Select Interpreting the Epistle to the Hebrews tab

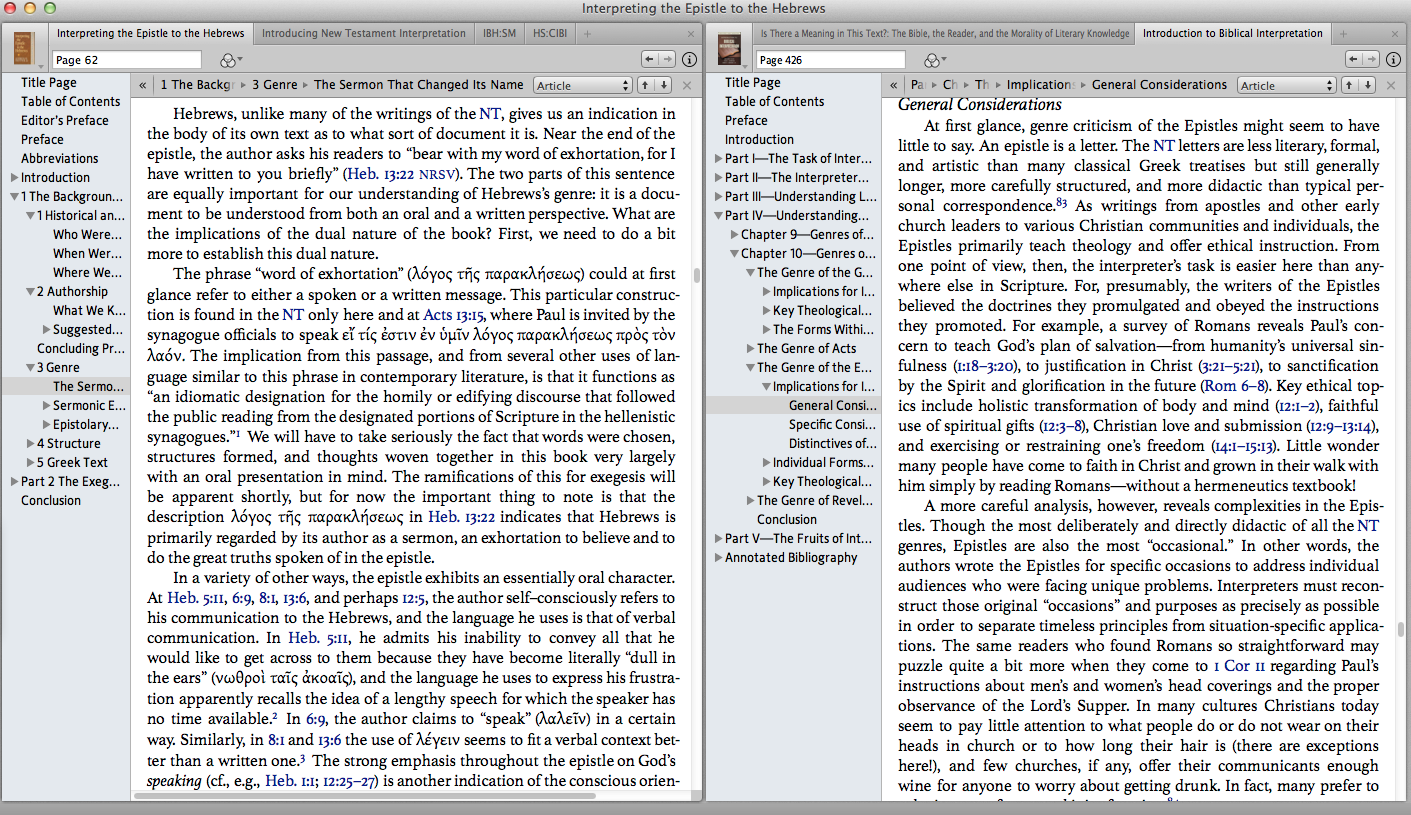click(x=151, y=34)
